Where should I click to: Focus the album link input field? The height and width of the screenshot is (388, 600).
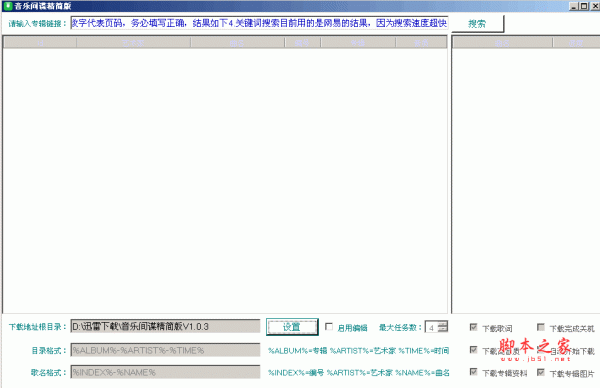(259, 23)
